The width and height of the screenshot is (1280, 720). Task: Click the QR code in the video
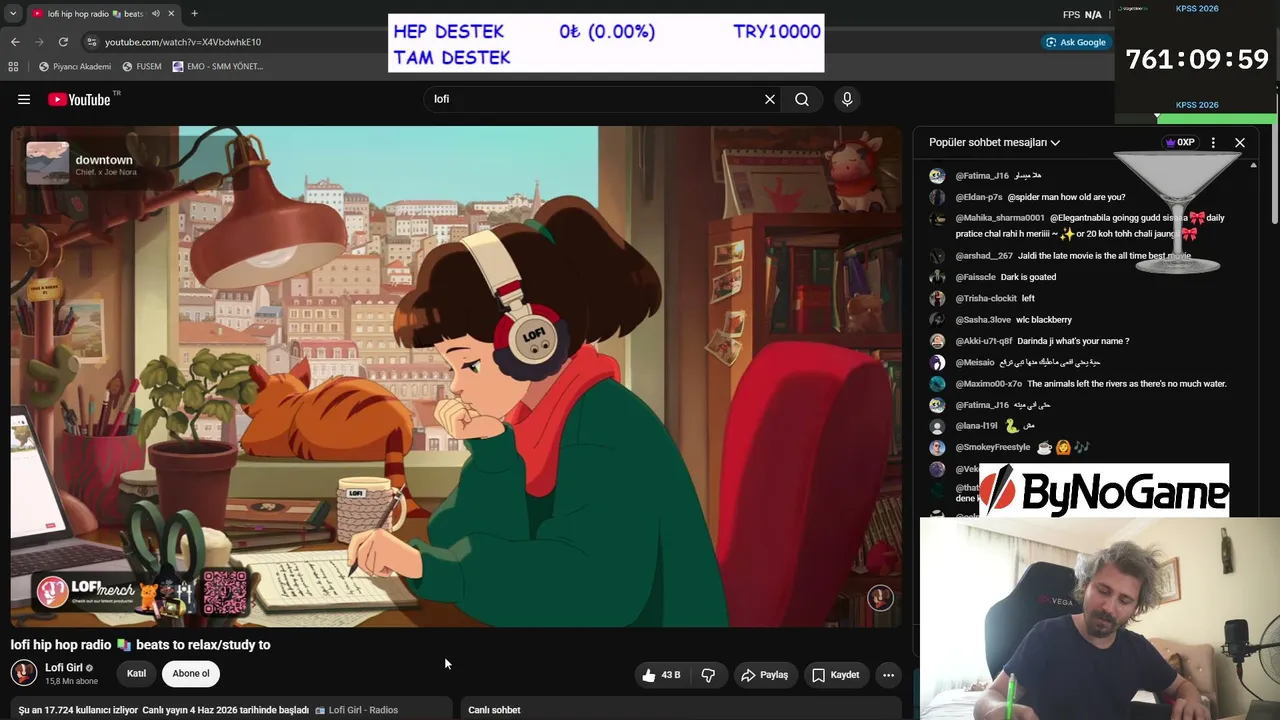[x=224, y=592]
